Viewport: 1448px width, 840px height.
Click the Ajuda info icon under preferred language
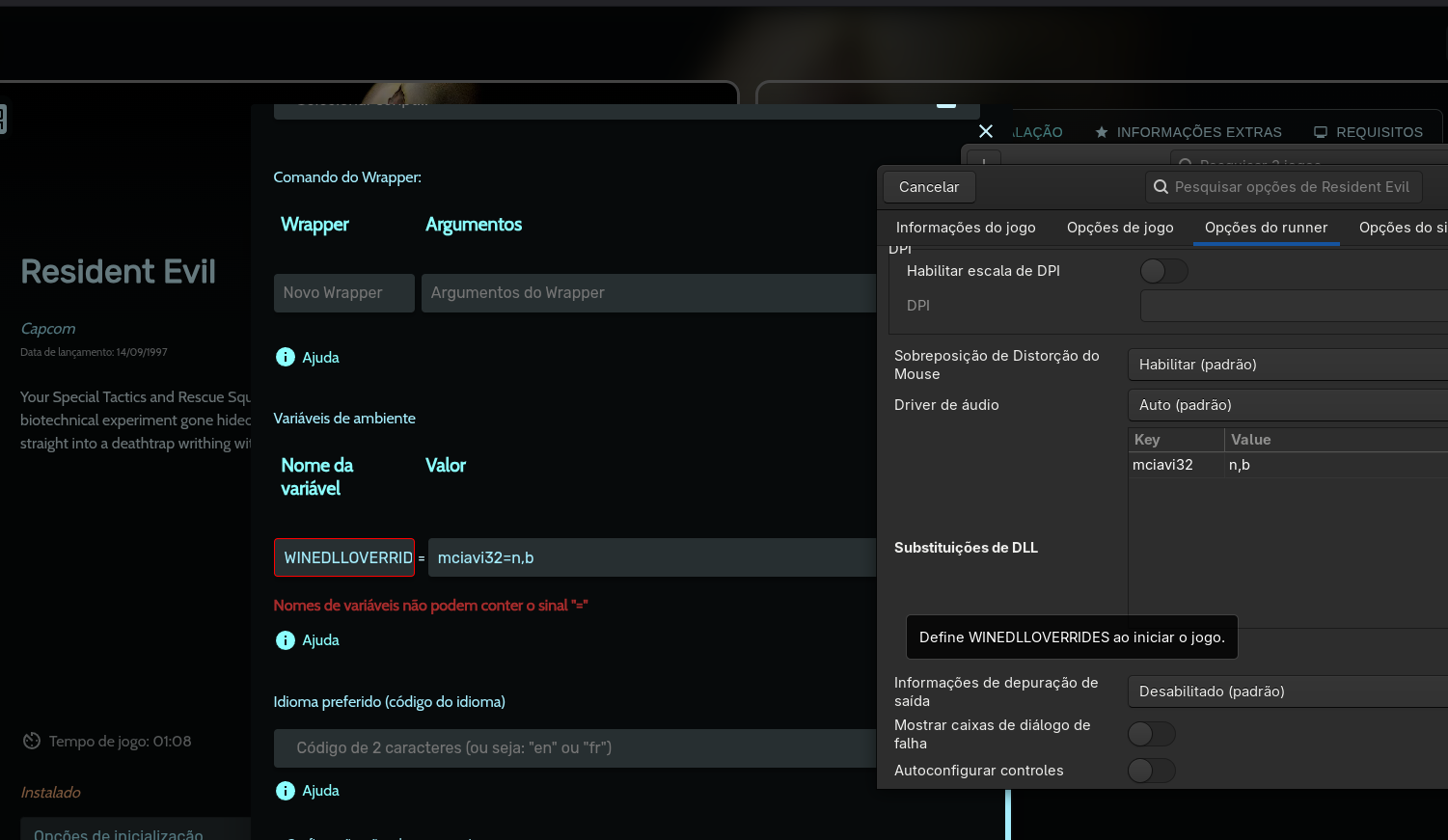click(x=286, y=791)
